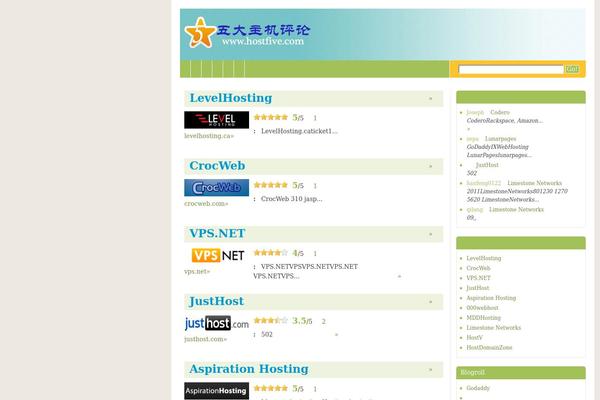Image resolution: width=600 pixels, height=400 pixels.
Task: Click the 4/5 score for VPS.NET
Action: pyautogui.click(x=298, y=253)
